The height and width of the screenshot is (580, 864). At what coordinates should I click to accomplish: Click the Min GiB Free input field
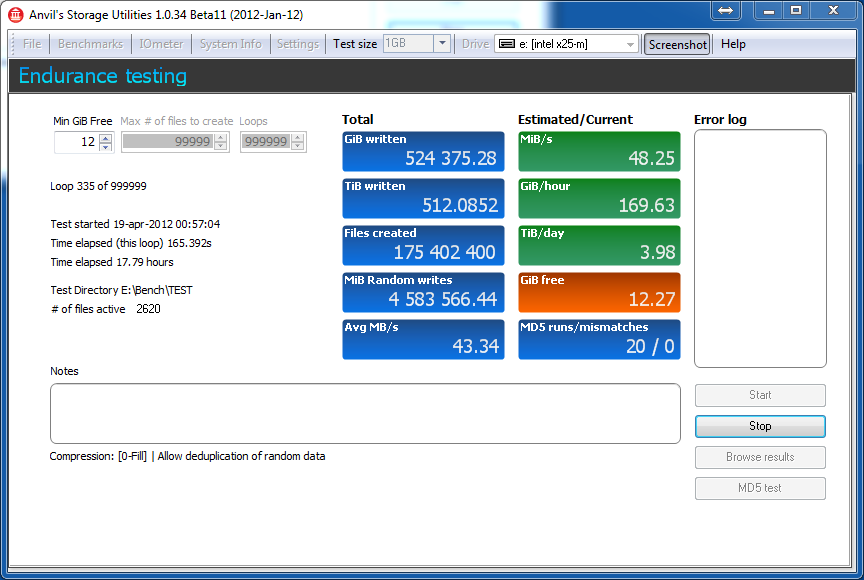click(x=77, y=142)
